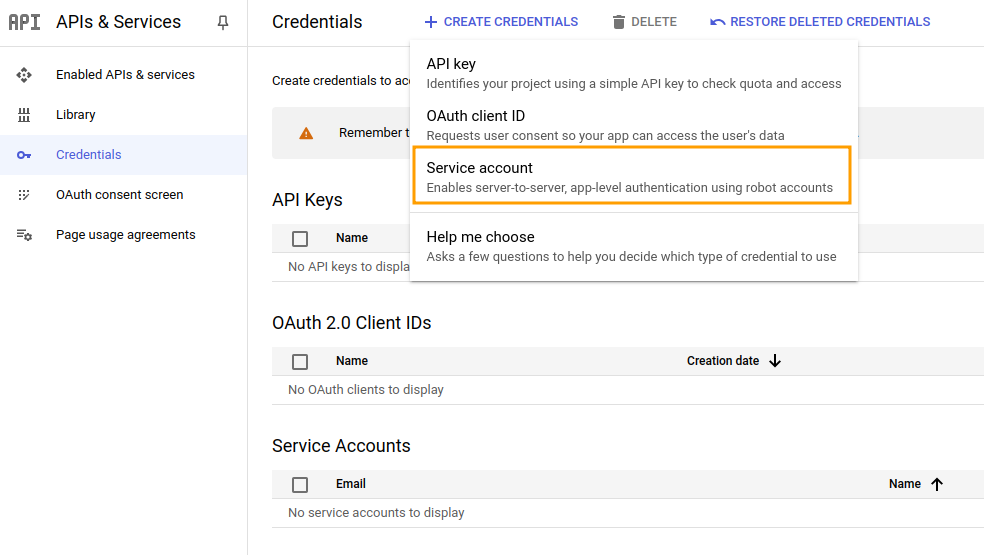Viewport: 984px width, 555px height.
Task: Choose API key from dropdown menu
Action: pos(634,73)
